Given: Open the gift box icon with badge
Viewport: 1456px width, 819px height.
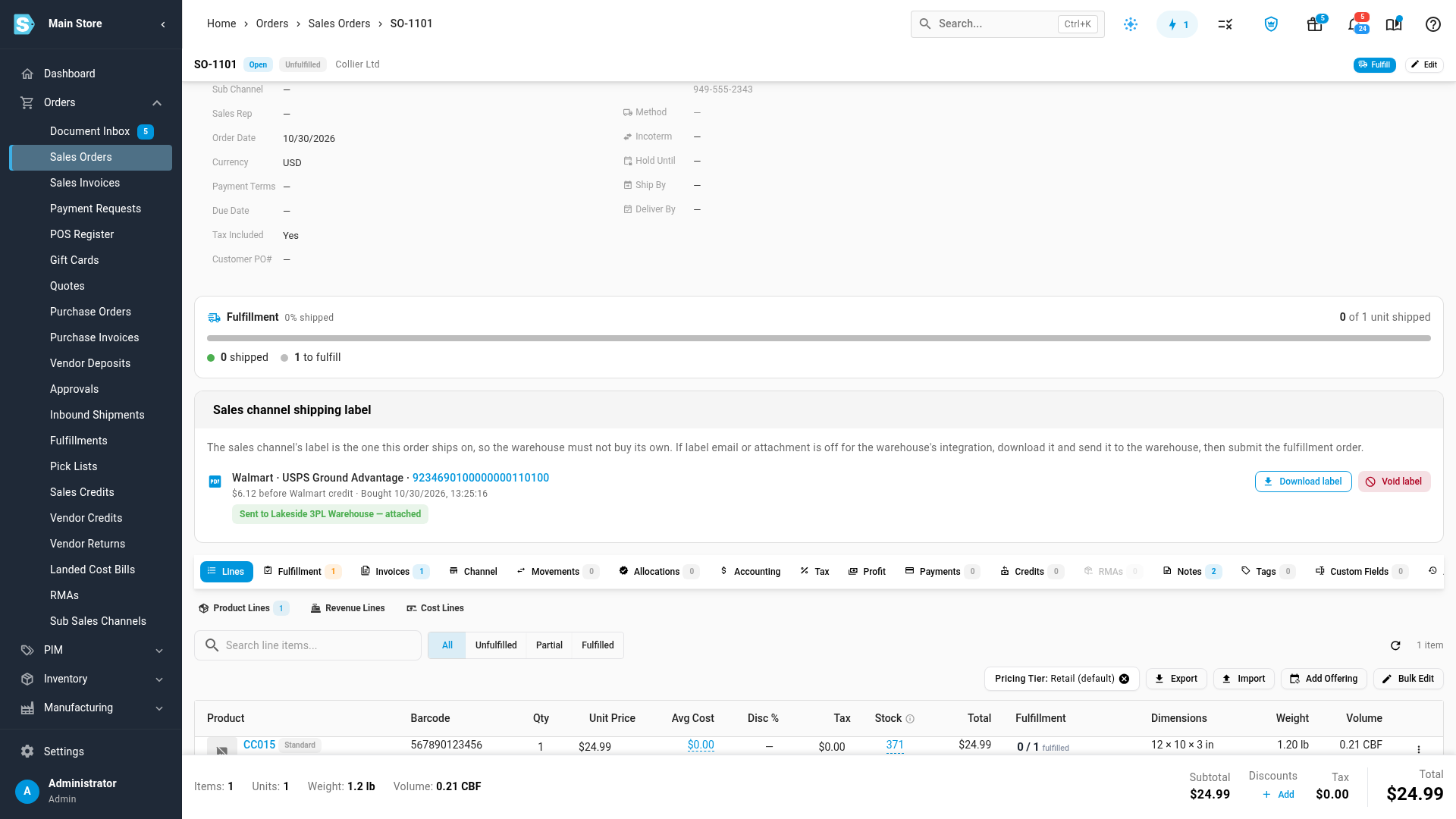Looking at the screenshot, I should (x=1315, y=24).
